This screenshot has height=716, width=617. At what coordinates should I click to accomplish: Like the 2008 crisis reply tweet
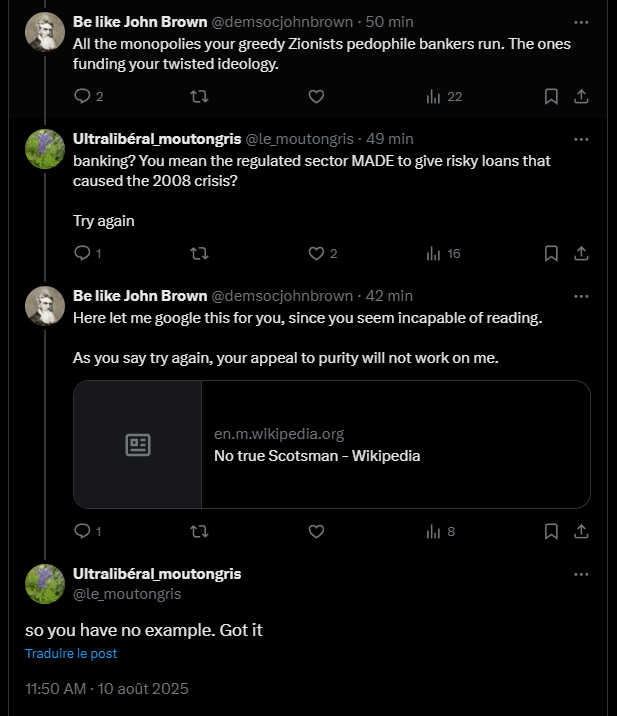point(316,254)
